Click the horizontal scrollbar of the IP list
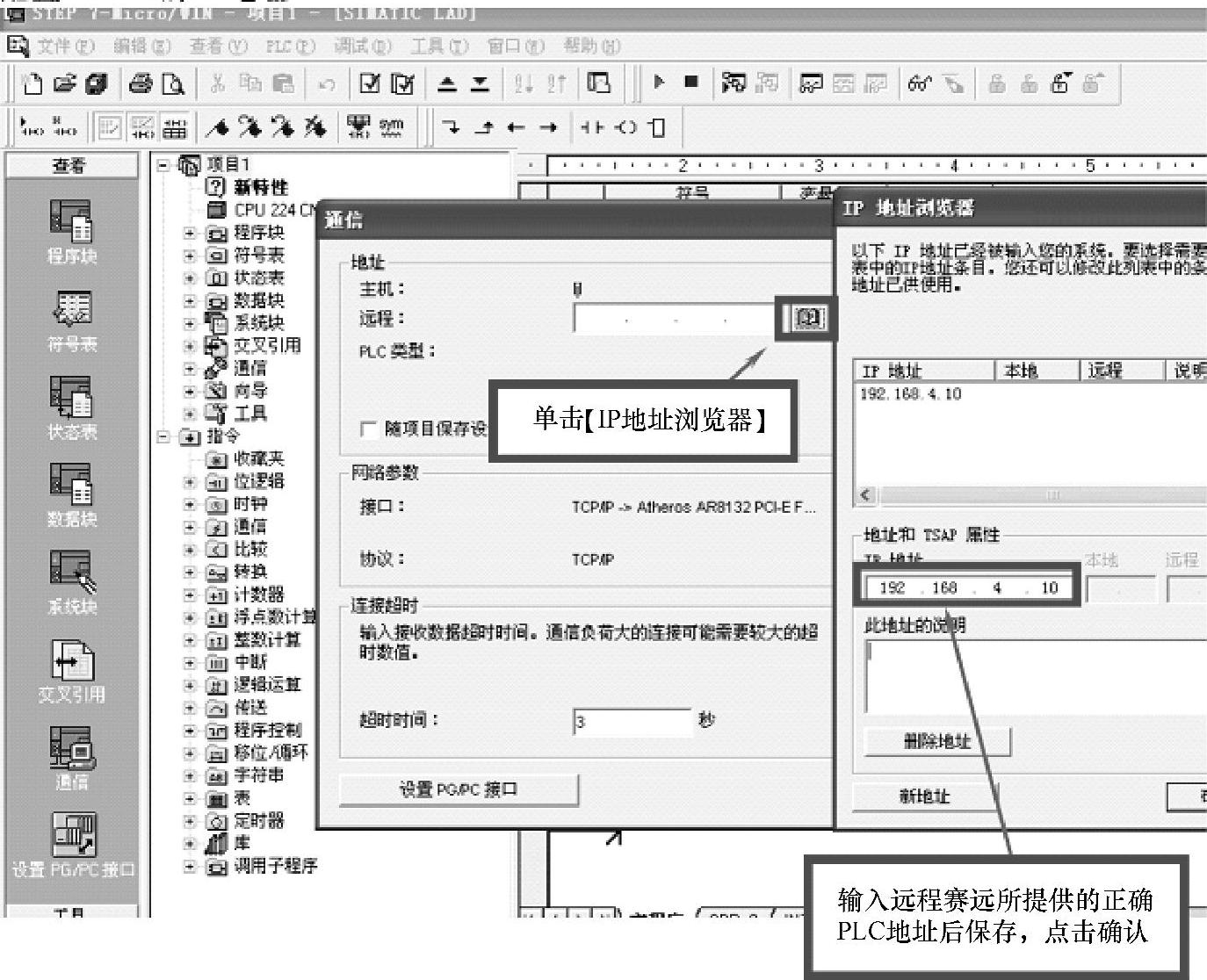Screen dimensions: 1207x980 1042,495
